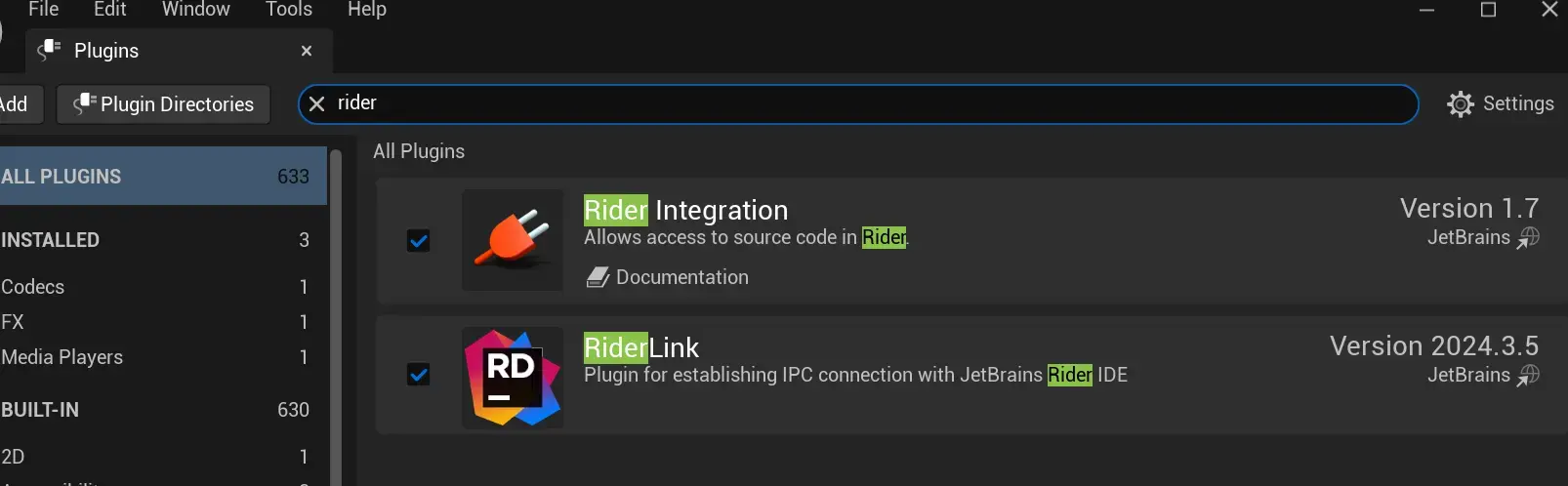Click the Plugins tab icon
1568x486 pixels.
coord(49,50)
